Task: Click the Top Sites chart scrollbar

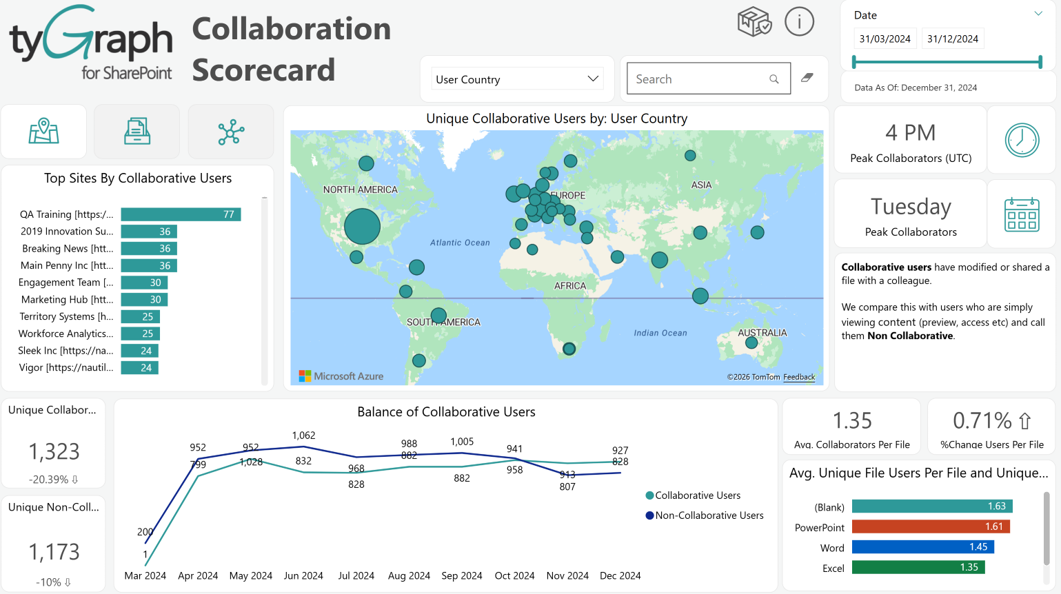Action: [265, 291]
